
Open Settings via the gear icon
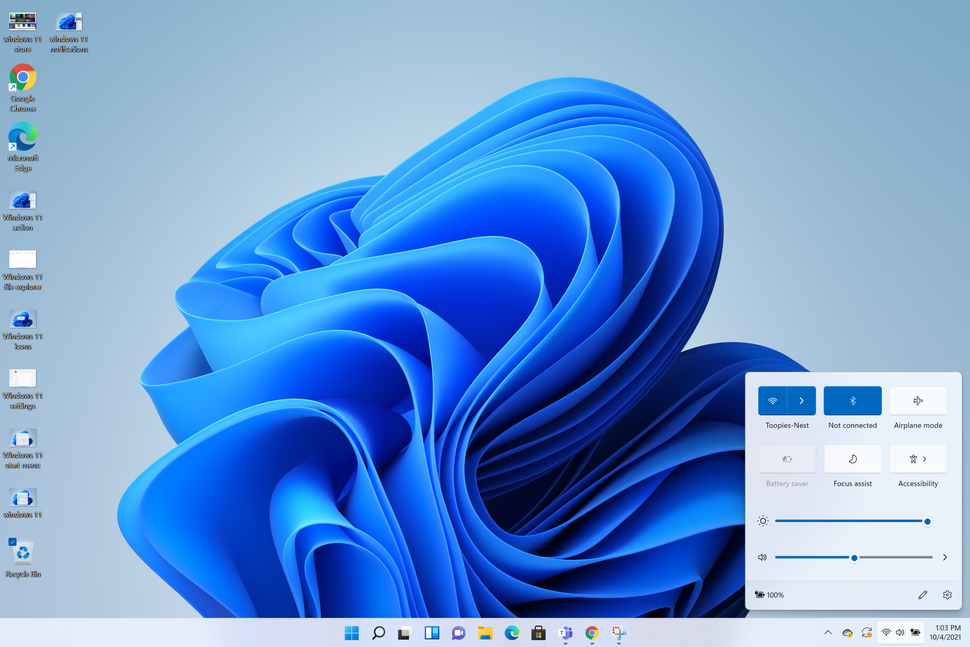[947, 594]
